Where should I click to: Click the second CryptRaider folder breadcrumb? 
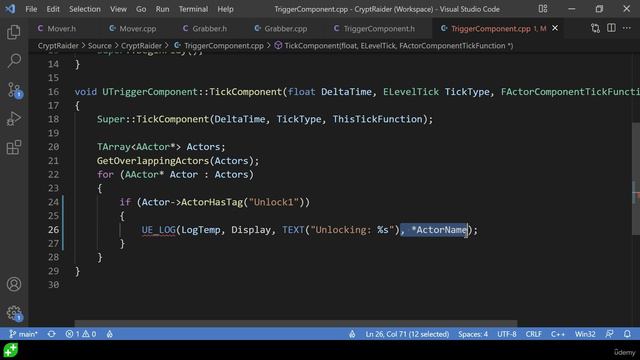click(141, 46)
